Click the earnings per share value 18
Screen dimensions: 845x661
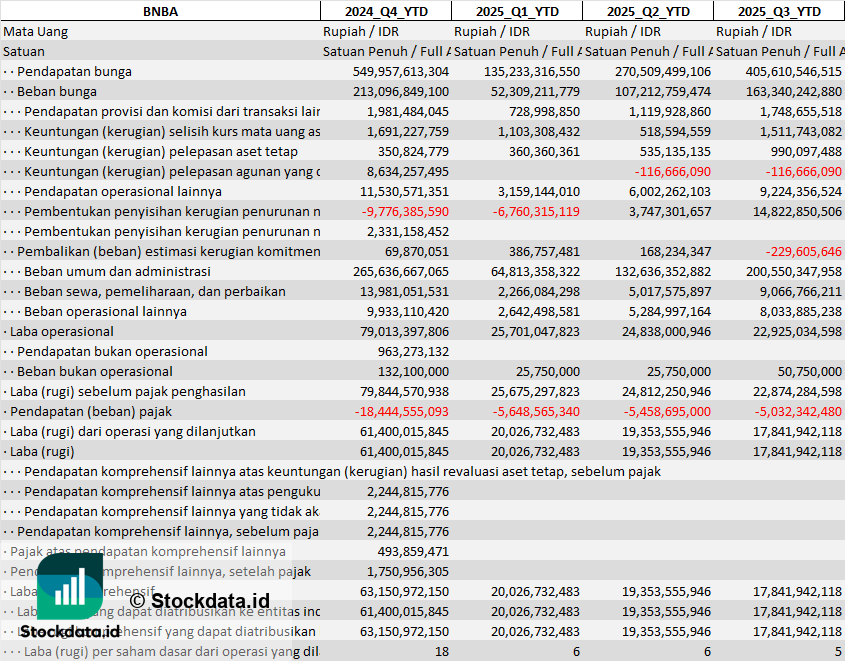point(441,651)
